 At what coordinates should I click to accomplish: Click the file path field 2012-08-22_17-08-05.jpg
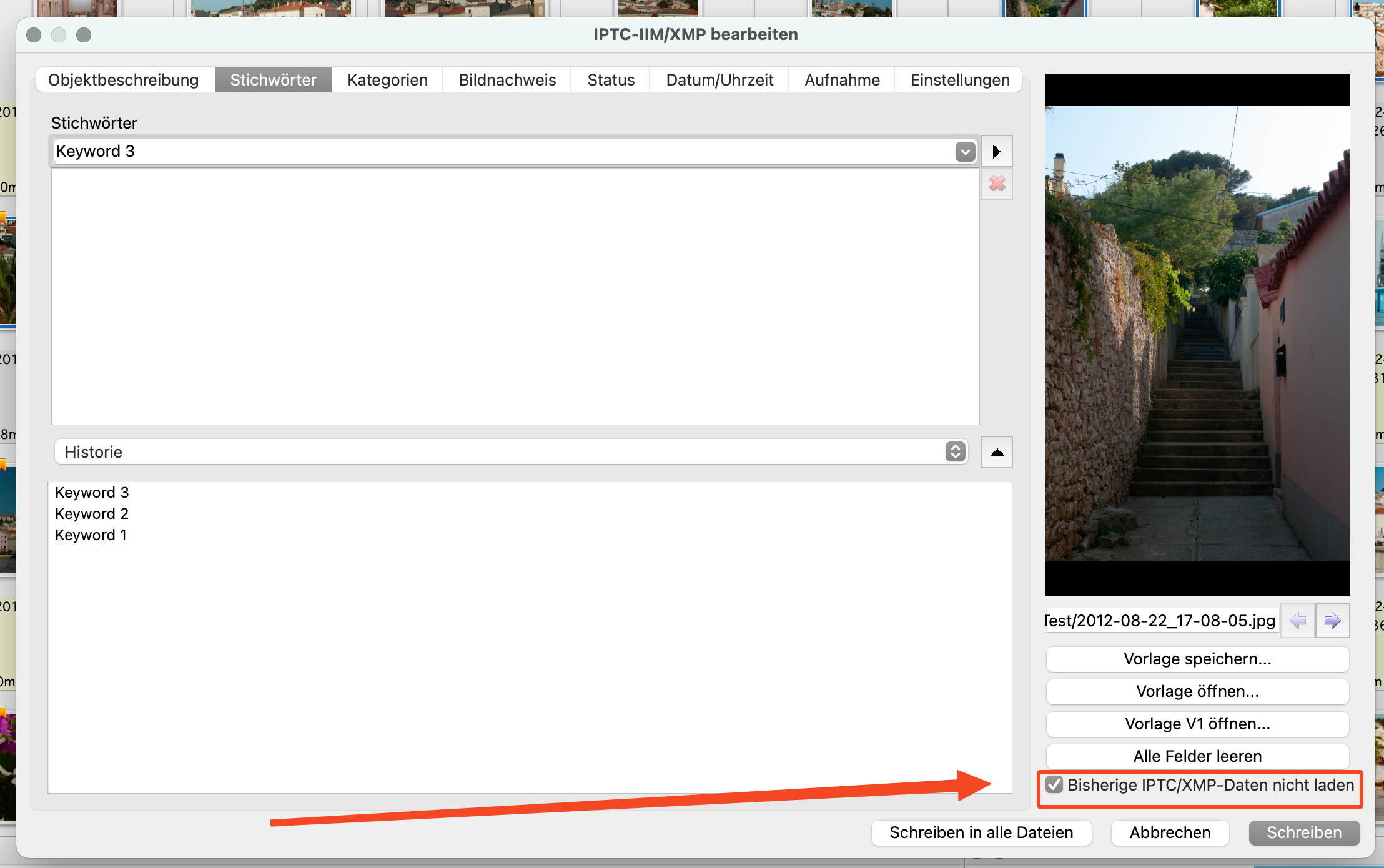pos(1161,621)
